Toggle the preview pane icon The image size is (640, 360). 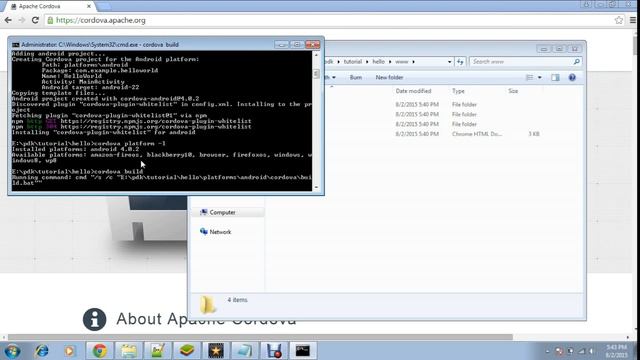pyautogui.click(x=555, y=78)
